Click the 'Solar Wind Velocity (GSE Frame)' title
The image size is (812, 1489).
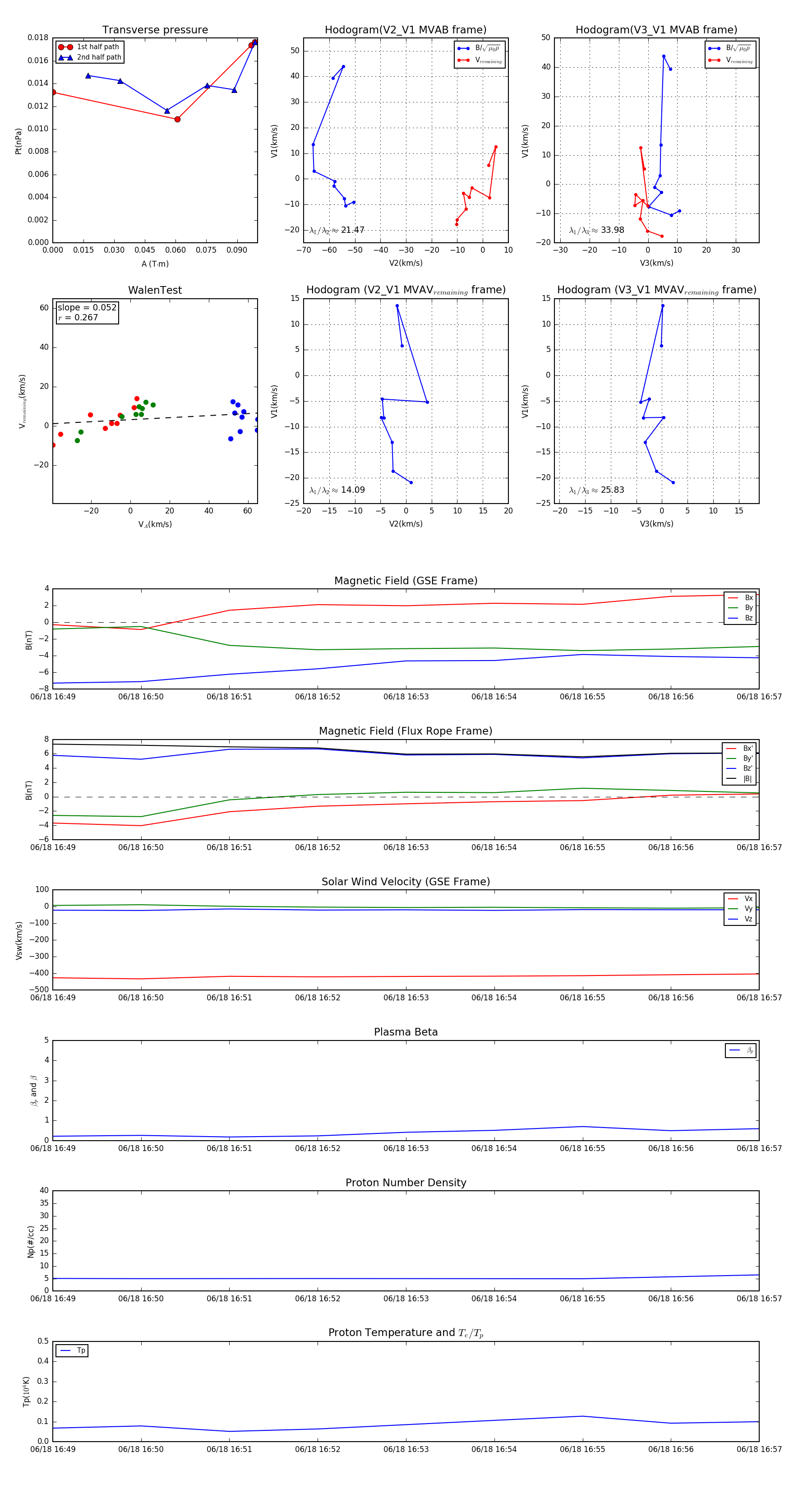click(x=406, y=882)
